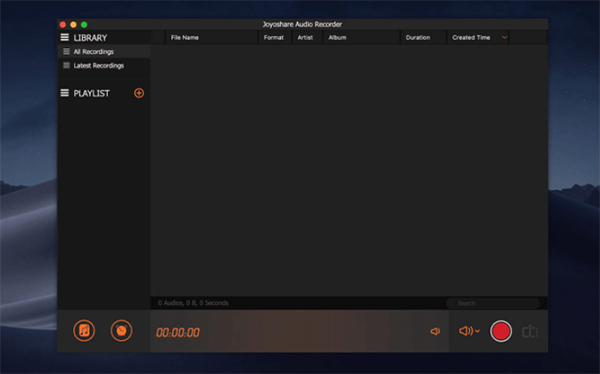This screenshot has height=374, width=600.
Task: Click the 00:00:00 playback timer area
Action: [x=178, y=332]
